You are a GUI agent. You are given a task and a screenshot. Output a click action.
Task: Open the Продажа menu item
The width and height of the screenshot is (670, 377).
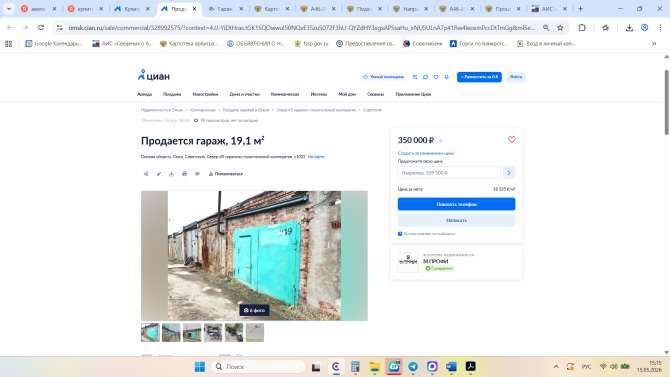(172, 94)
